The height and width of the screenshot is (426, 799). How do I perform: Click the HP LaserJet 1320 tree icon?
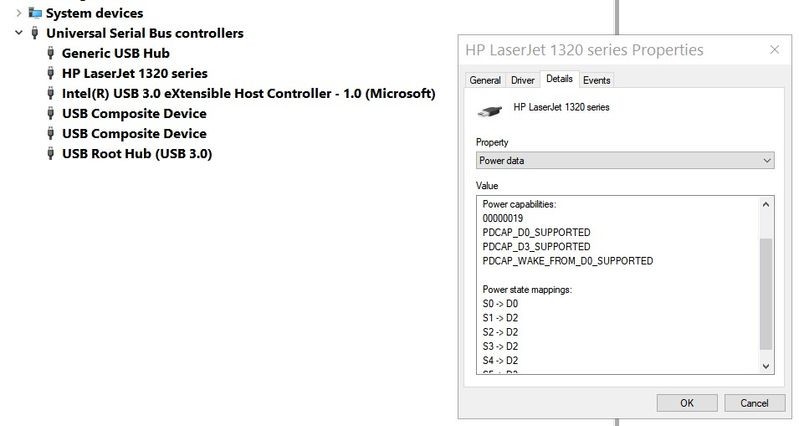click(51, 73)
